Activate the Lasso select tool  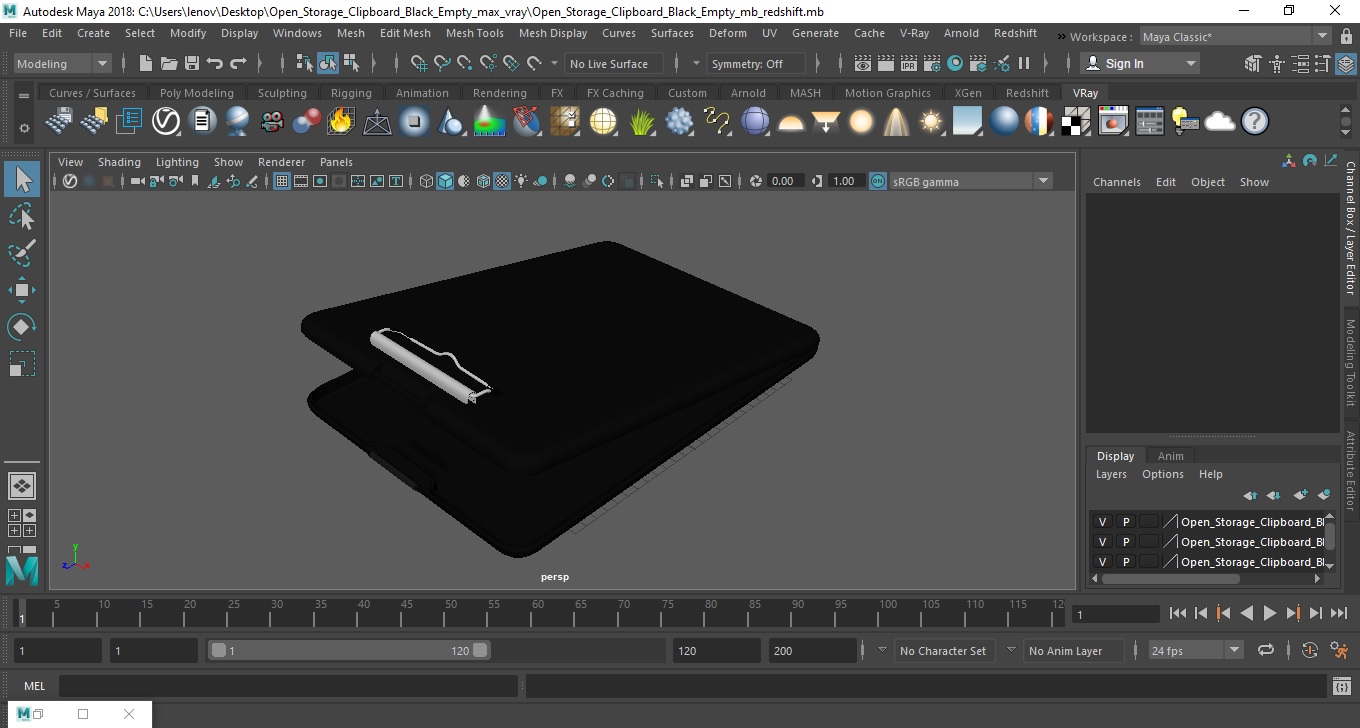click(22, 216)
